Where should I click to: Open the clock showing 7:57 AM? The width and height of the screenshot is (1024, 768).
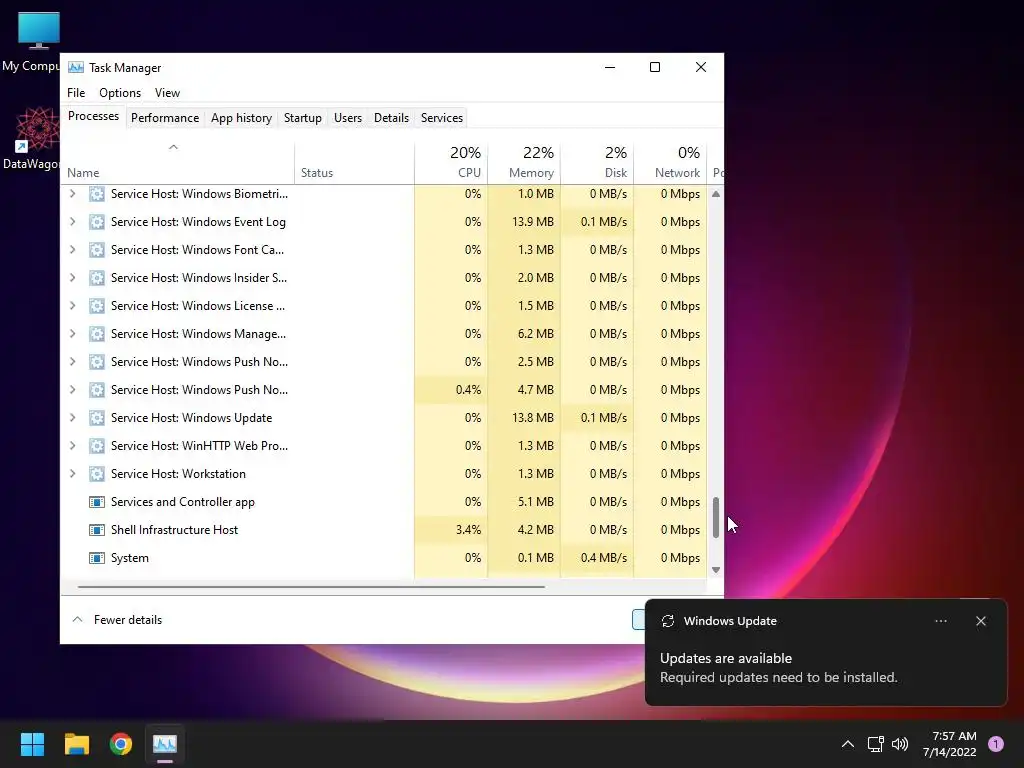(950, 744)
